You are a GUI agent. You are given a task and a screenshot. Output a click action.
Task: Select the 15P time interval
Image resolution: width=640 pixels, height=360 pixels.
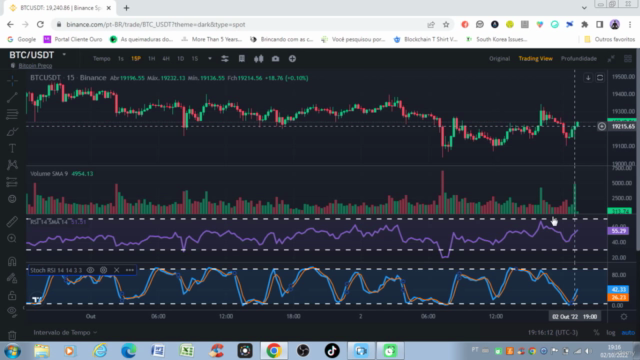click(x=136, y=59)
